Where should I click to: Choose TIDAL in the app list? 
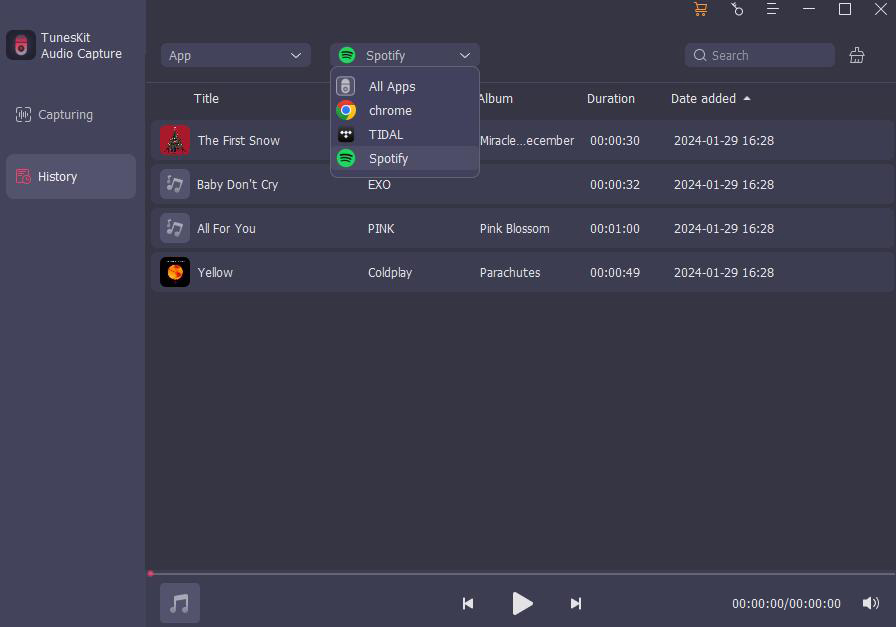(x=405, y=134)
